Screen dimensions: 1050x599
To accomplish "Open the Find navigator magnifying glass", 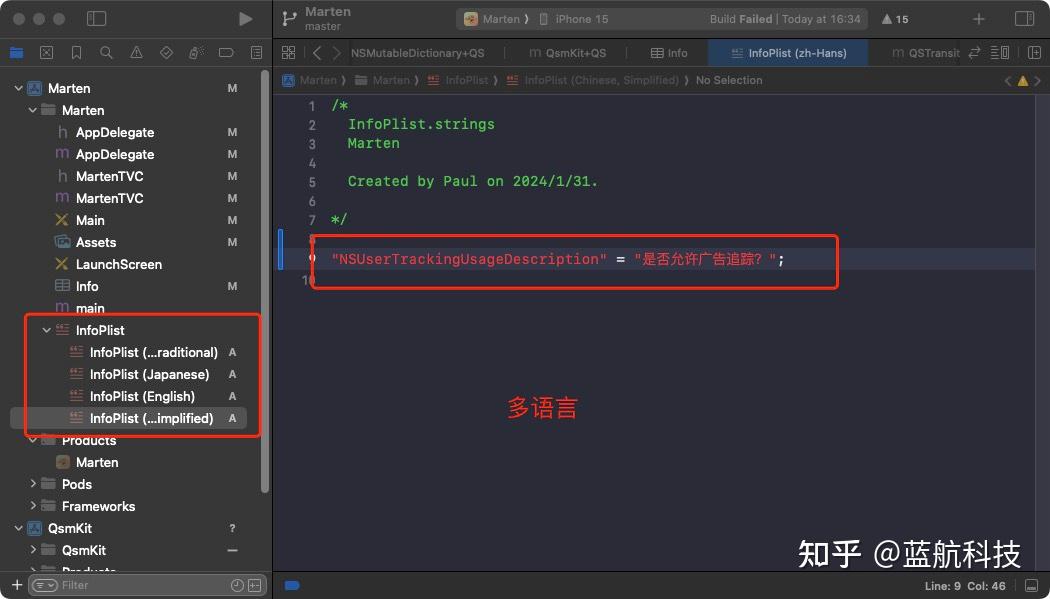I will (x=106, y=52).
